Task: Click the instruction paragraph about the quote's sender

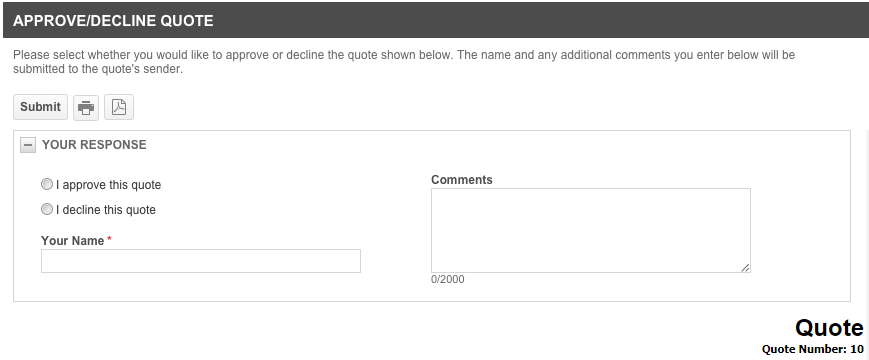Action: 404,63
